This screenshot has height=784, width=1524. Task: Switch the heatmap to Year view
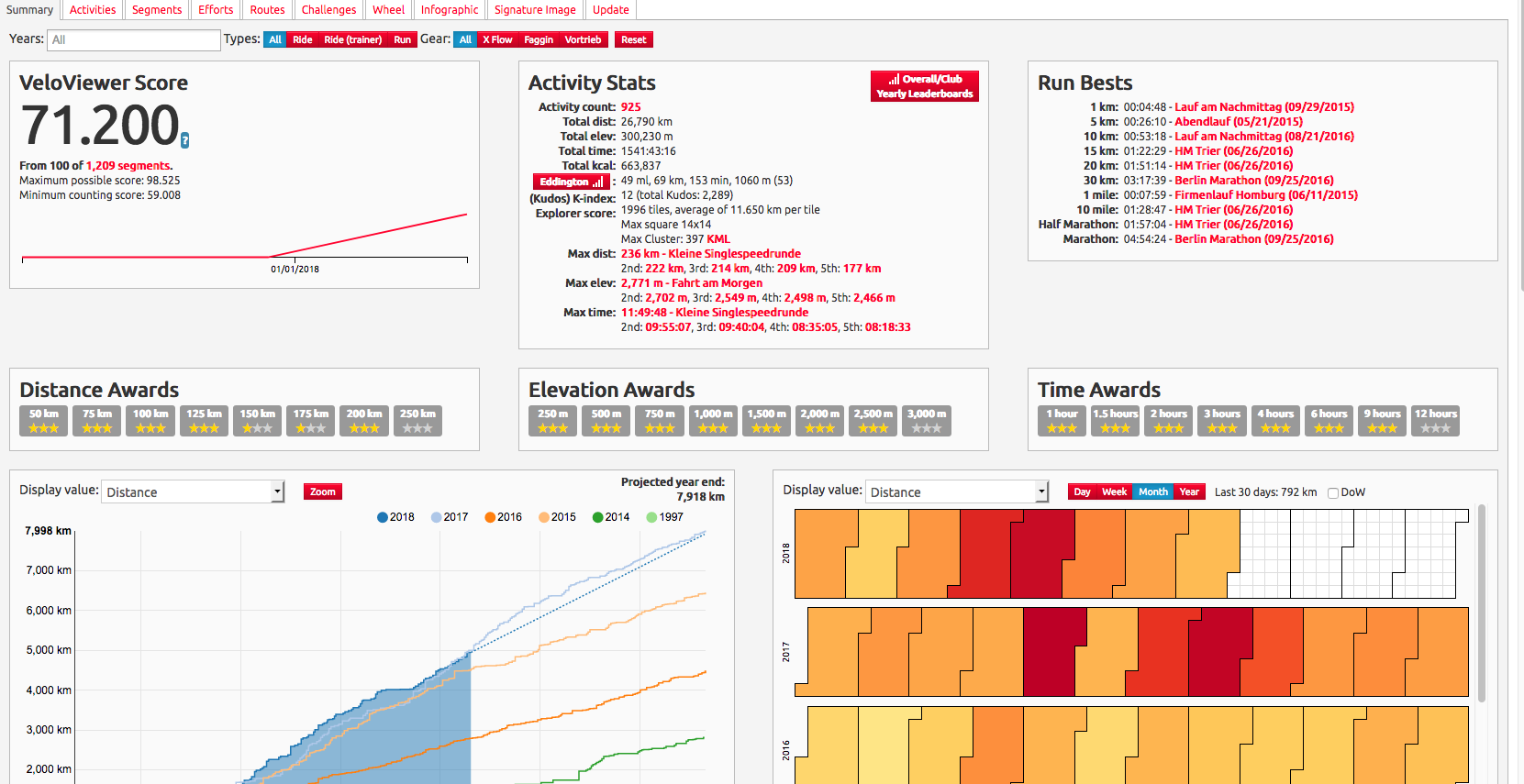[1189, 491]
